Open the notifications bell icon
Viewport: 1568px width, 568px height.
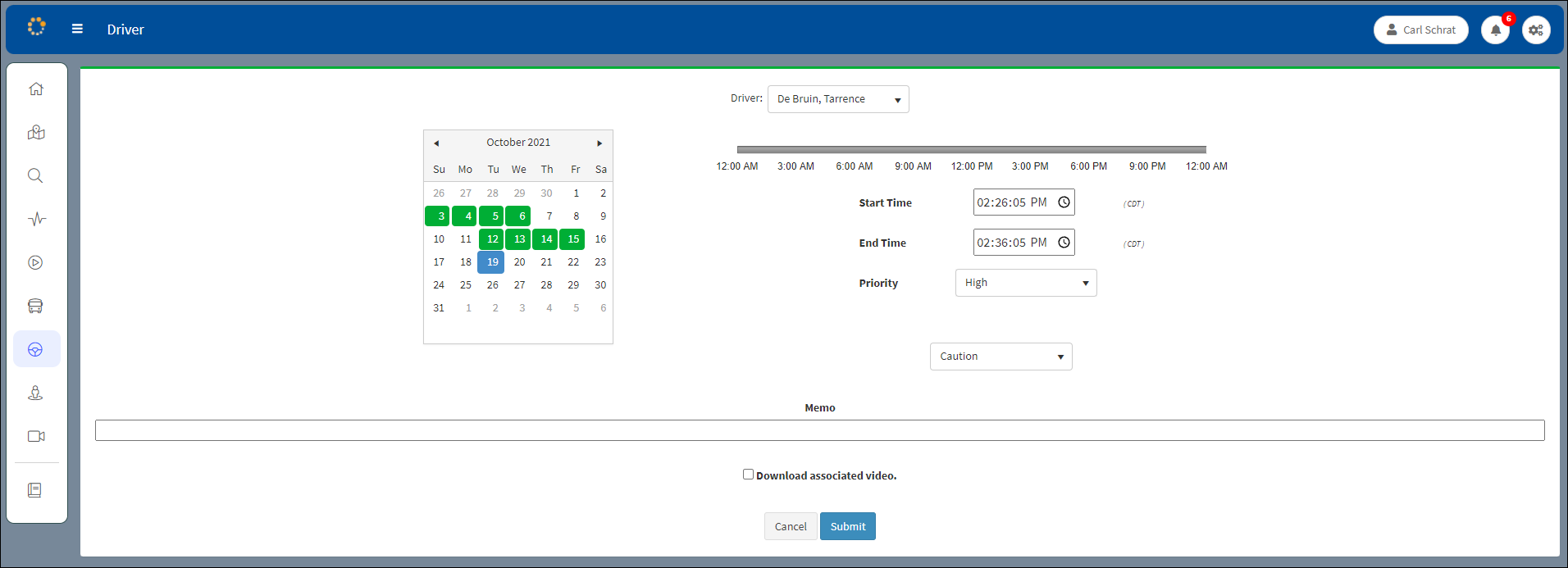coord(1495,30)
